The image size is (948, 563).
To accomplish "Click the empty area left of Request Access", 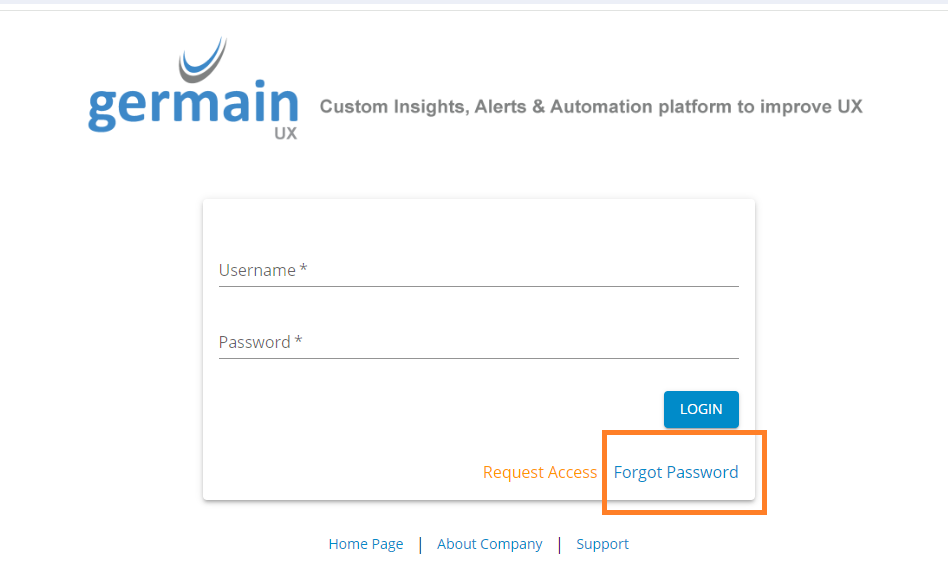I will (340, 472).
